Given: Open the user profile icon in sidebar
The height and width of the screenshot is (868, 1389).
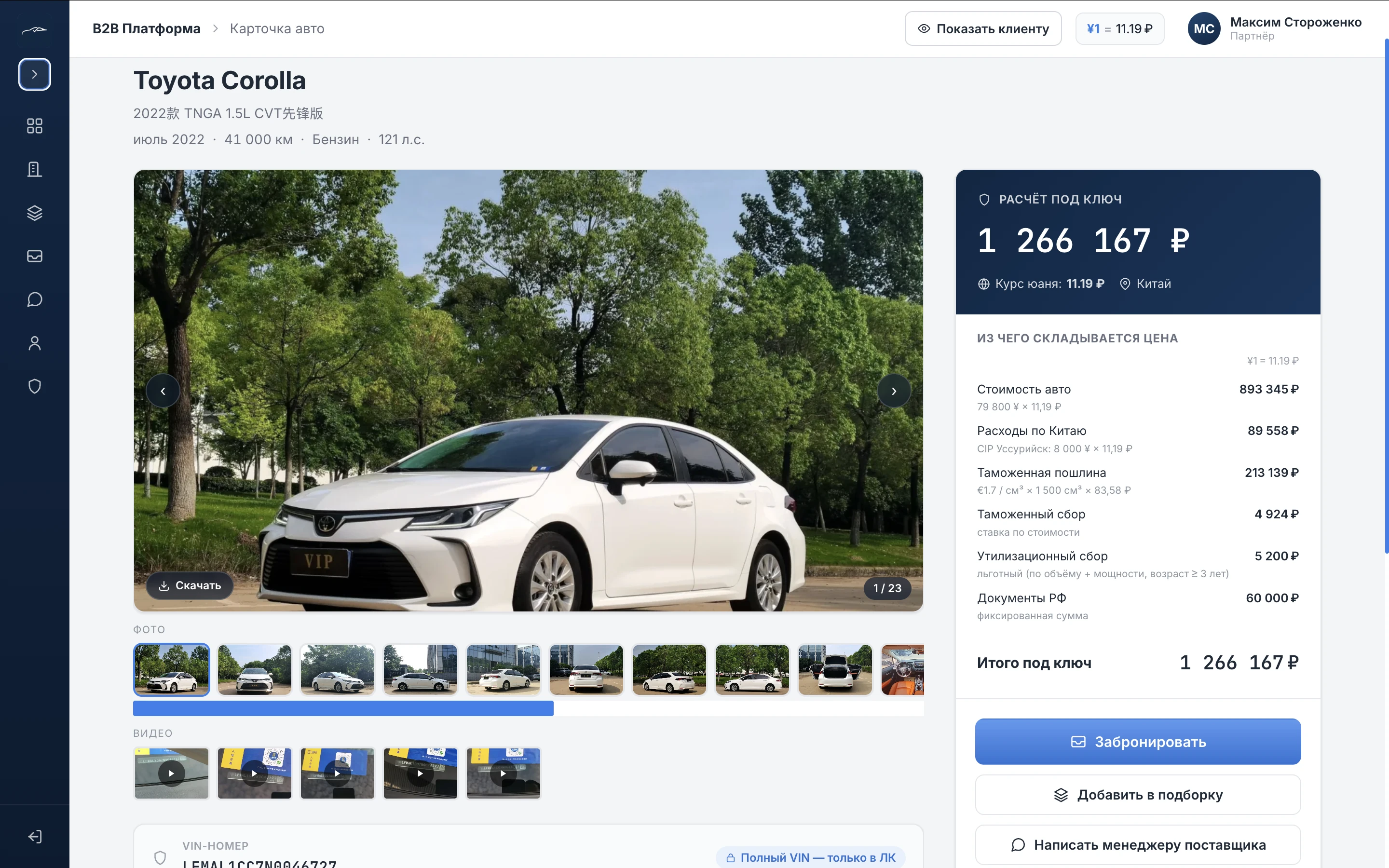Looking at the screenshot, I should [34, 343].
